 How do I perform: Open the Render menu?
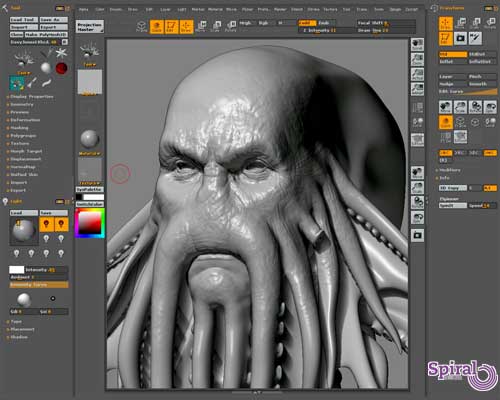click(280, 9)
